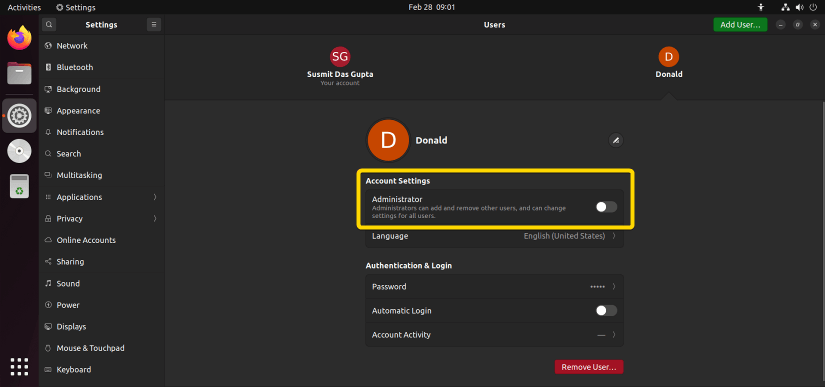825x387 pixels.
Task: Click Activities in the top bar
Action: [x=24, y=7]
